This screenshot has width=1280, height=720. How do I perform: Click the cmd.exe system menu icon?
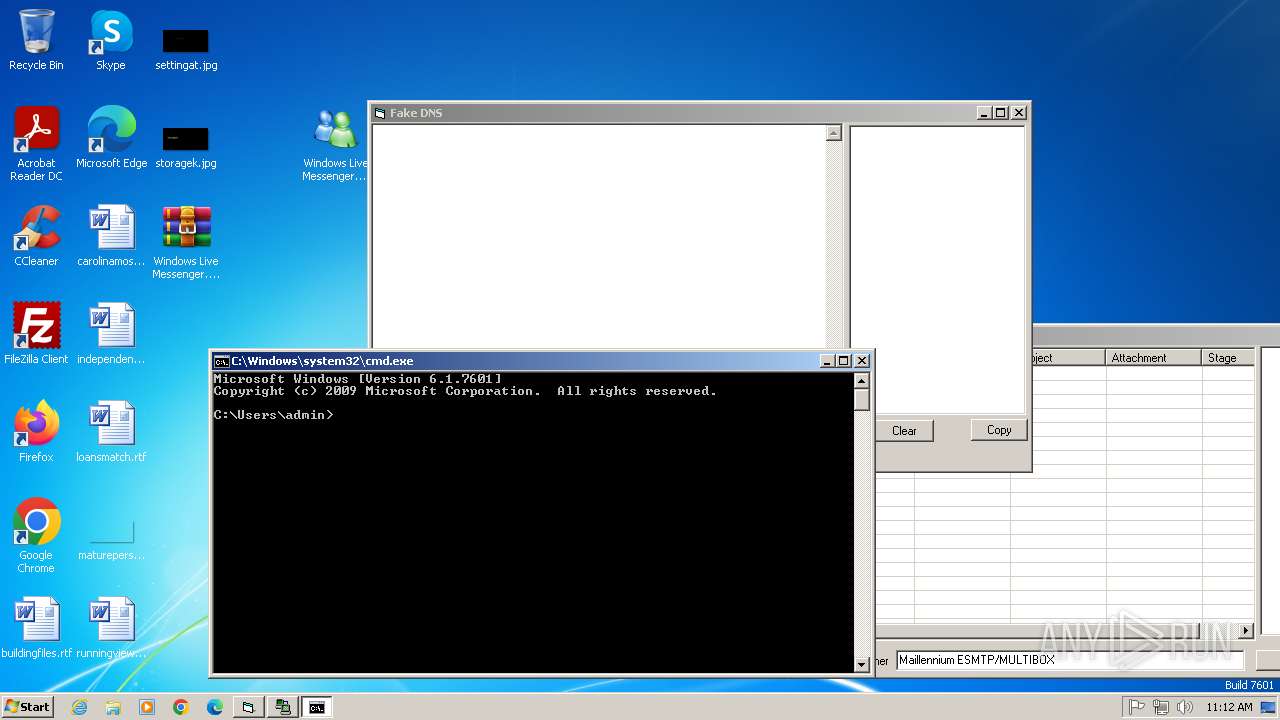coord(222,361)
